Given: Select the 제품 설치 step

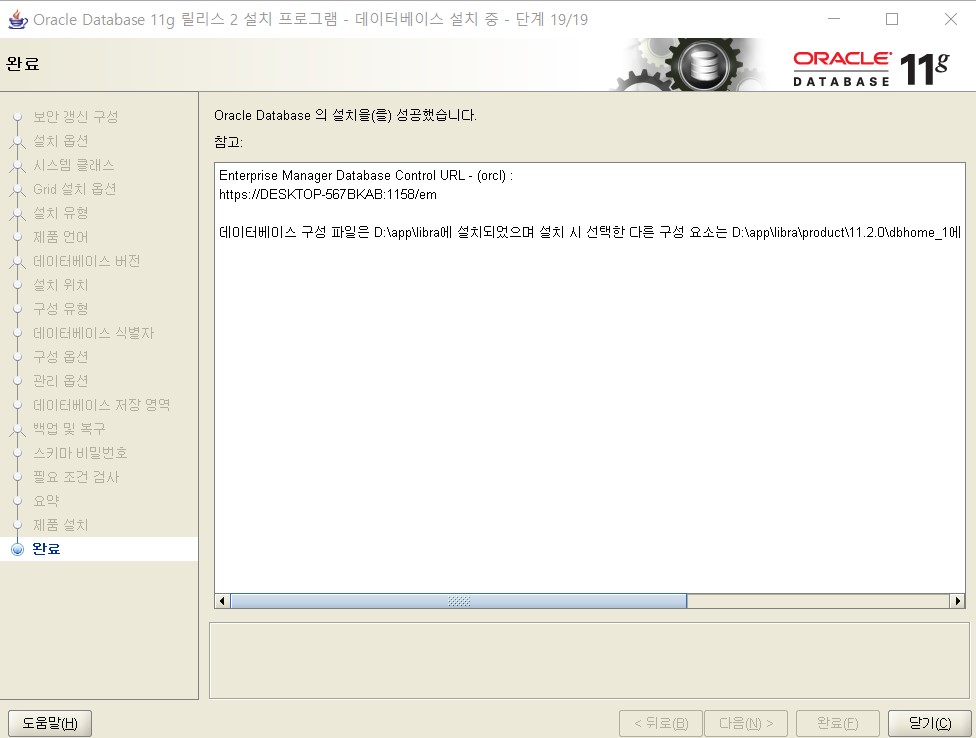Looking at the screenshot, I should [60, 525].
